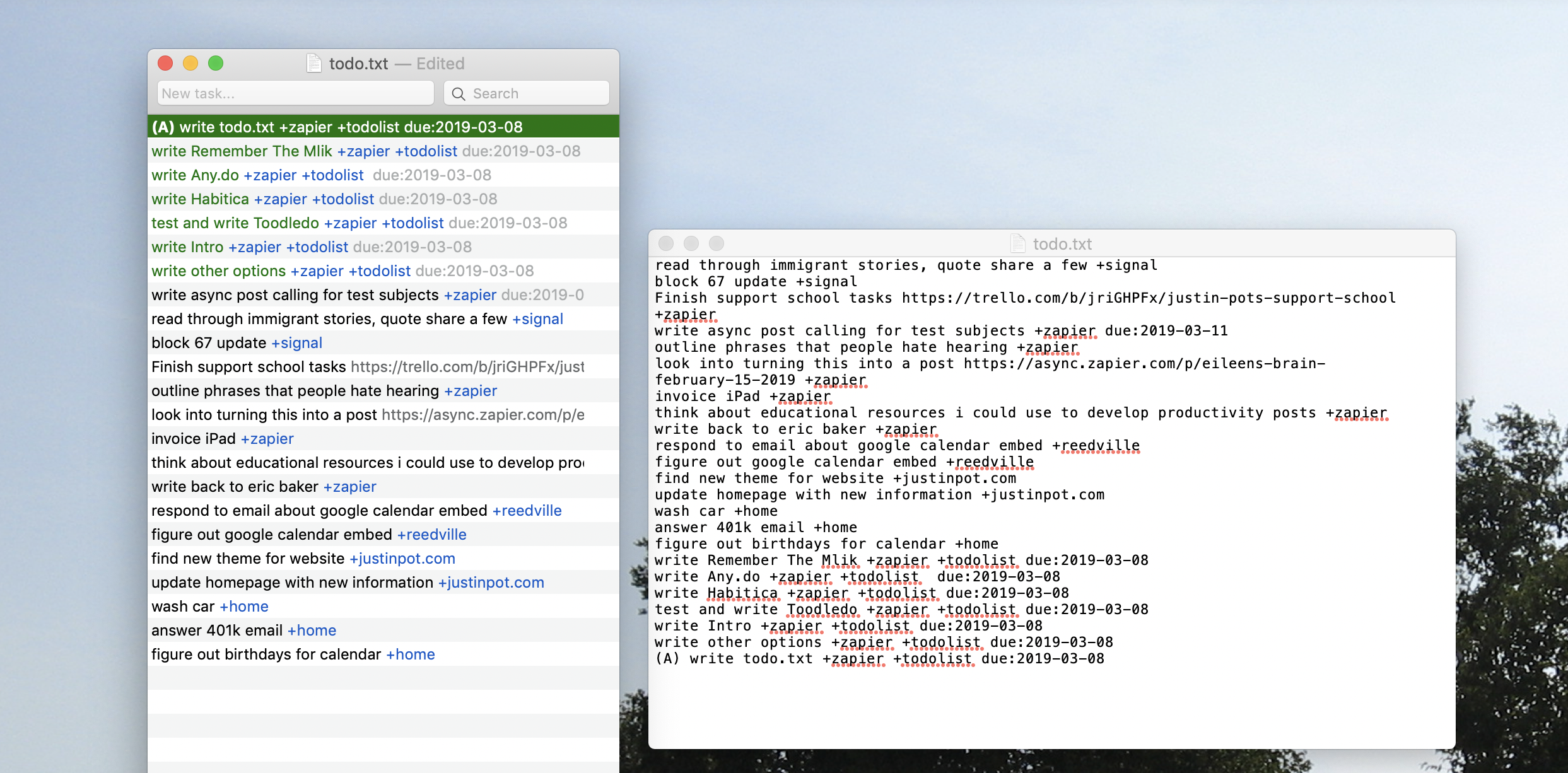Click the todo.txt document icon in left titlebar
1568x773 pixels.
point(313,64)
